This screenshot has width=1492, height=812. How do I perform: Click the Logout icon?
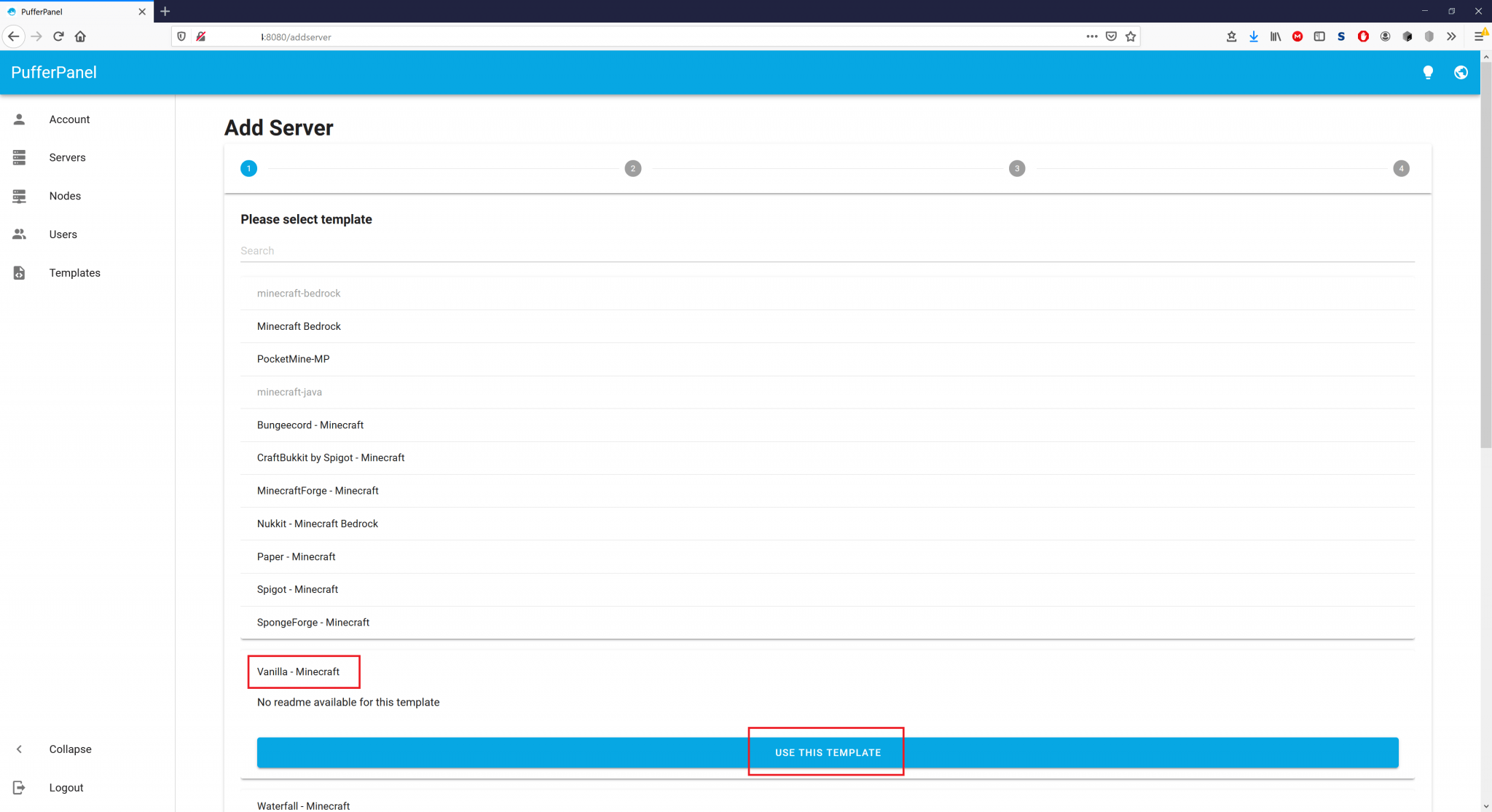pyautogui.click(x=19, y=787)
